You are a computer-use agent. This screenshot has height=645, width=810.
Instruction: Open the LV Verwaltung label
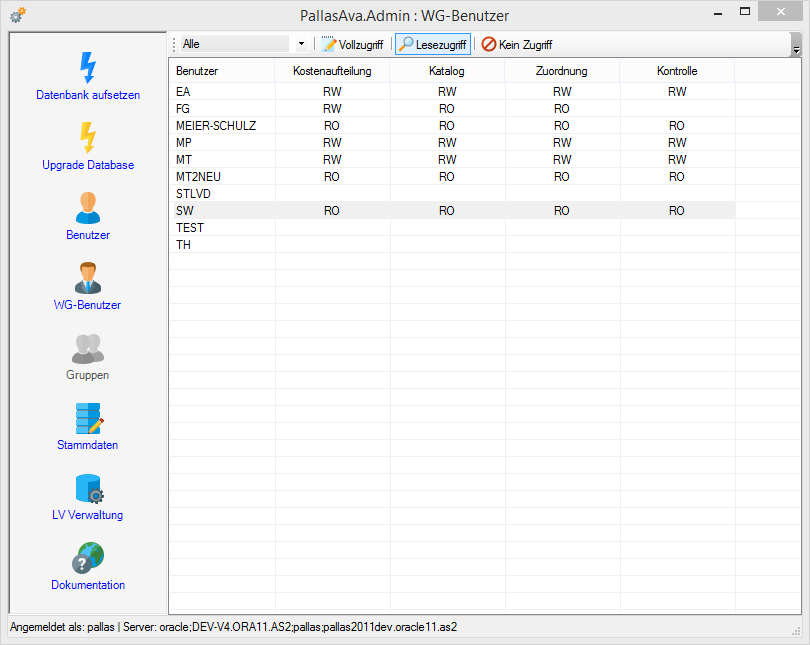point(88,515)
